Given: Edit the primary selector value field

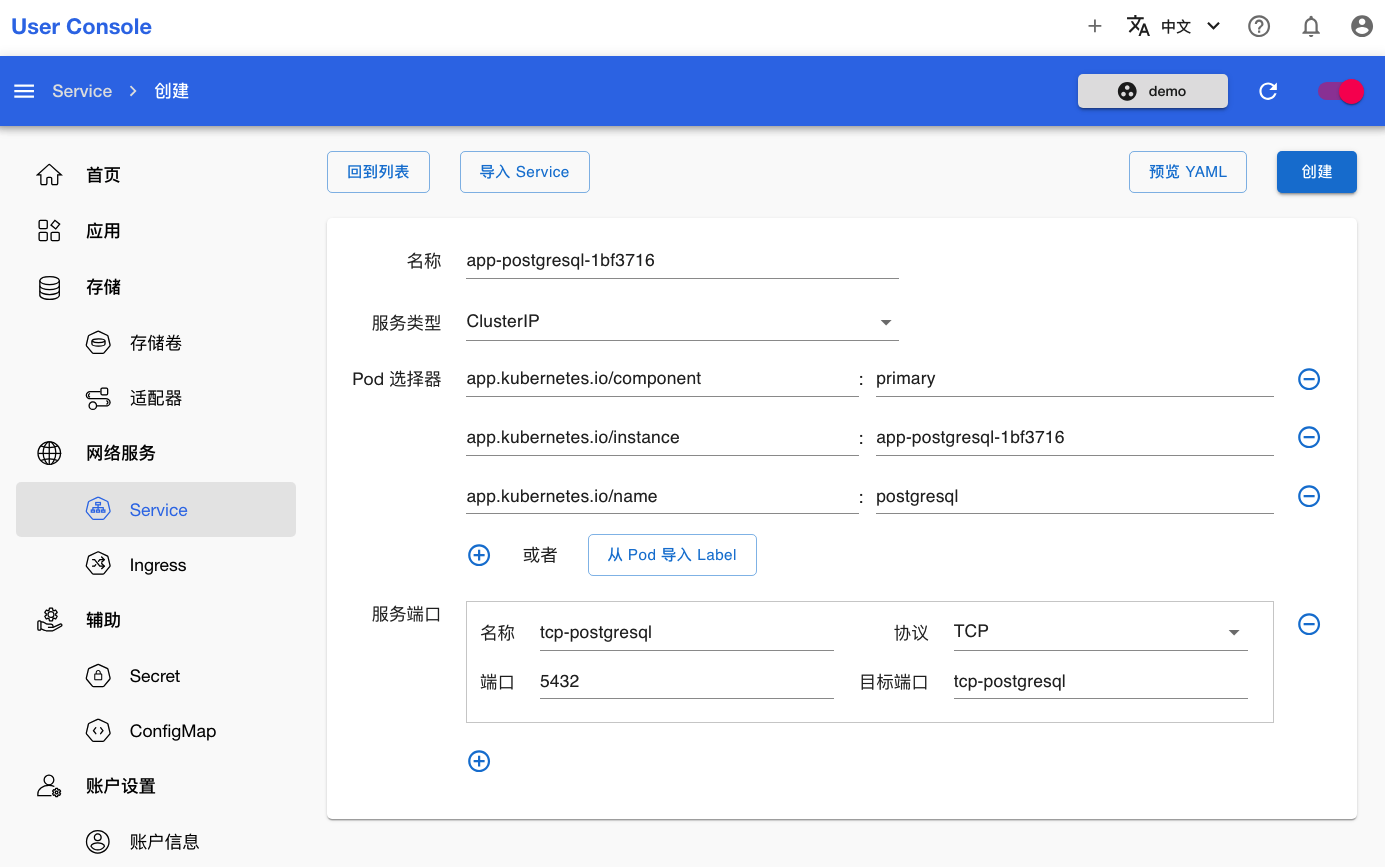Looking at the screenshot, I should pos(1075,379).
